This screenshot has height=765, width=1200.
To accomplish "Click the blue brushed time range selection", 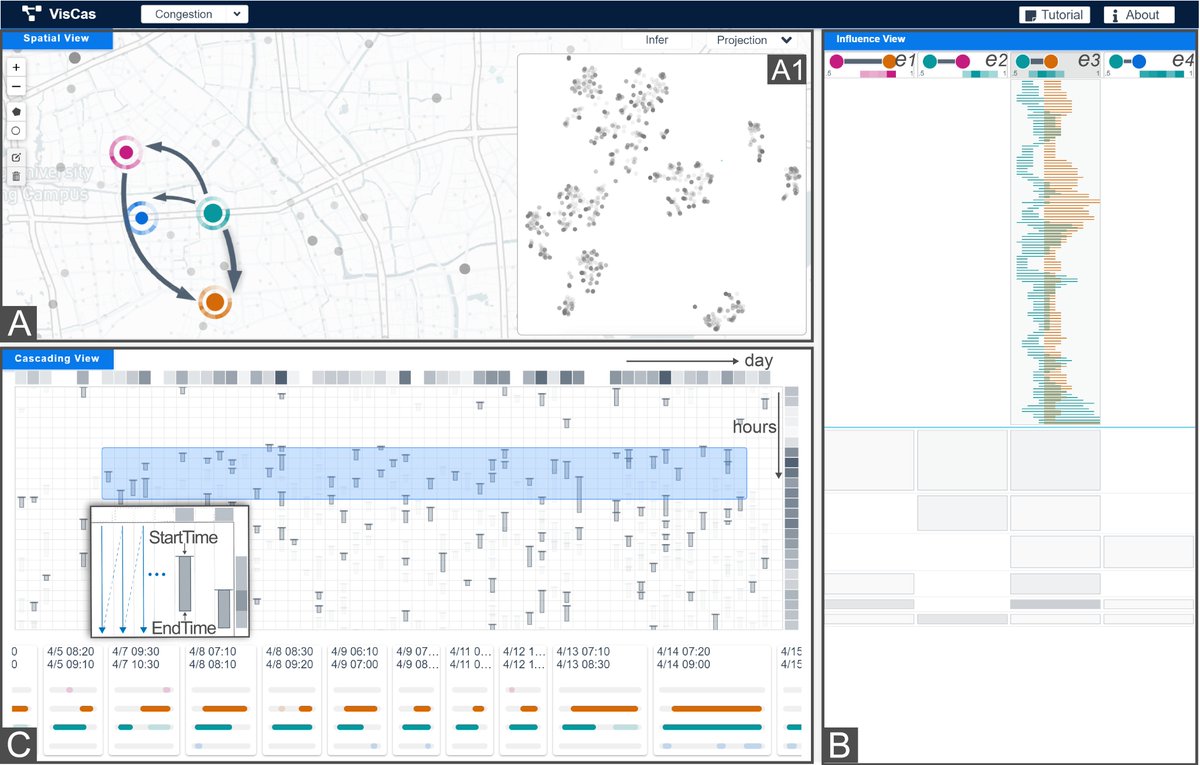I will tap(424, 472).
